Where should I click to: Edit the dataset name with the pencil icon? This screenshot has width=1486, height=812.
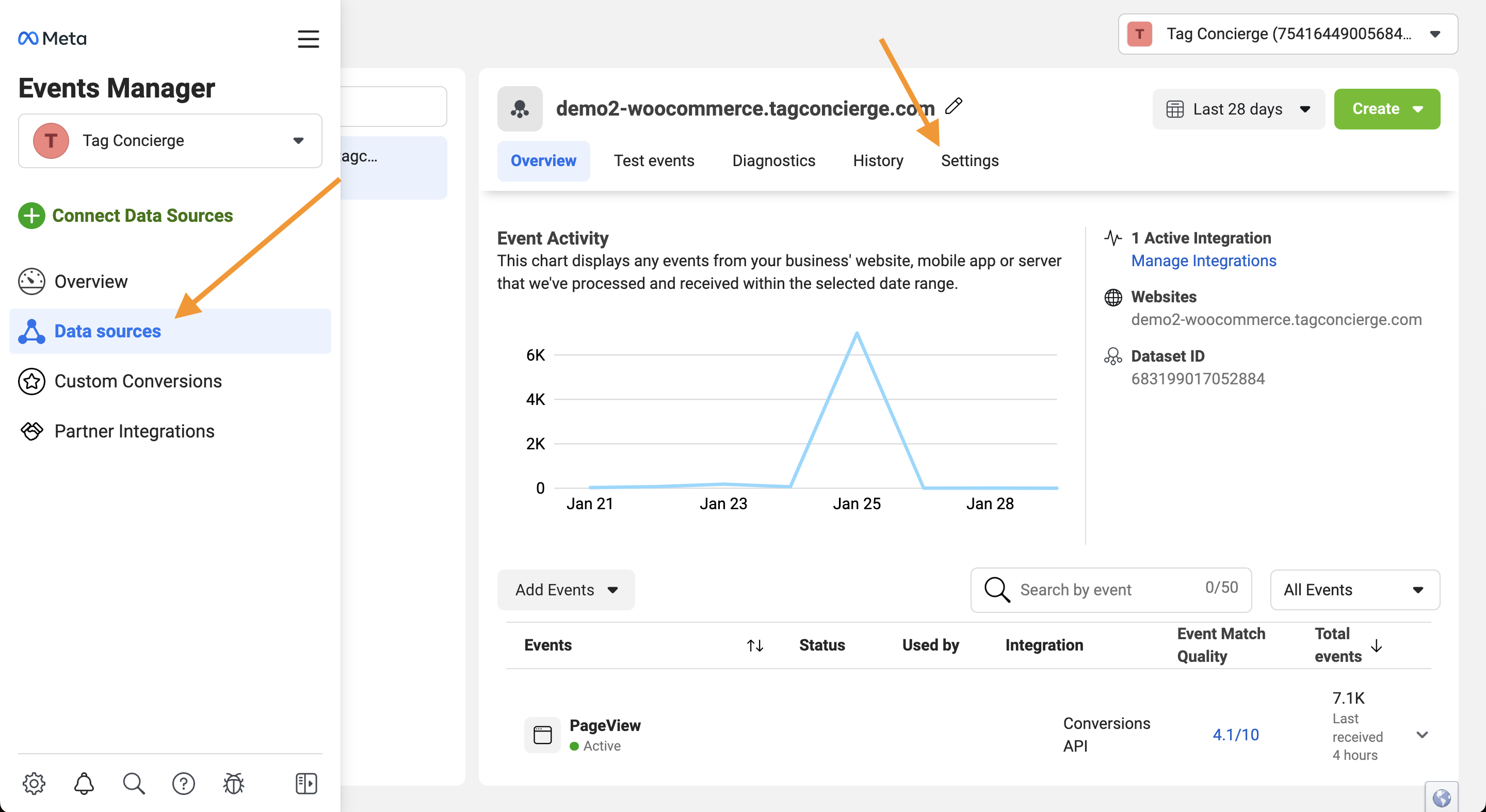click(x=954, y=106)
